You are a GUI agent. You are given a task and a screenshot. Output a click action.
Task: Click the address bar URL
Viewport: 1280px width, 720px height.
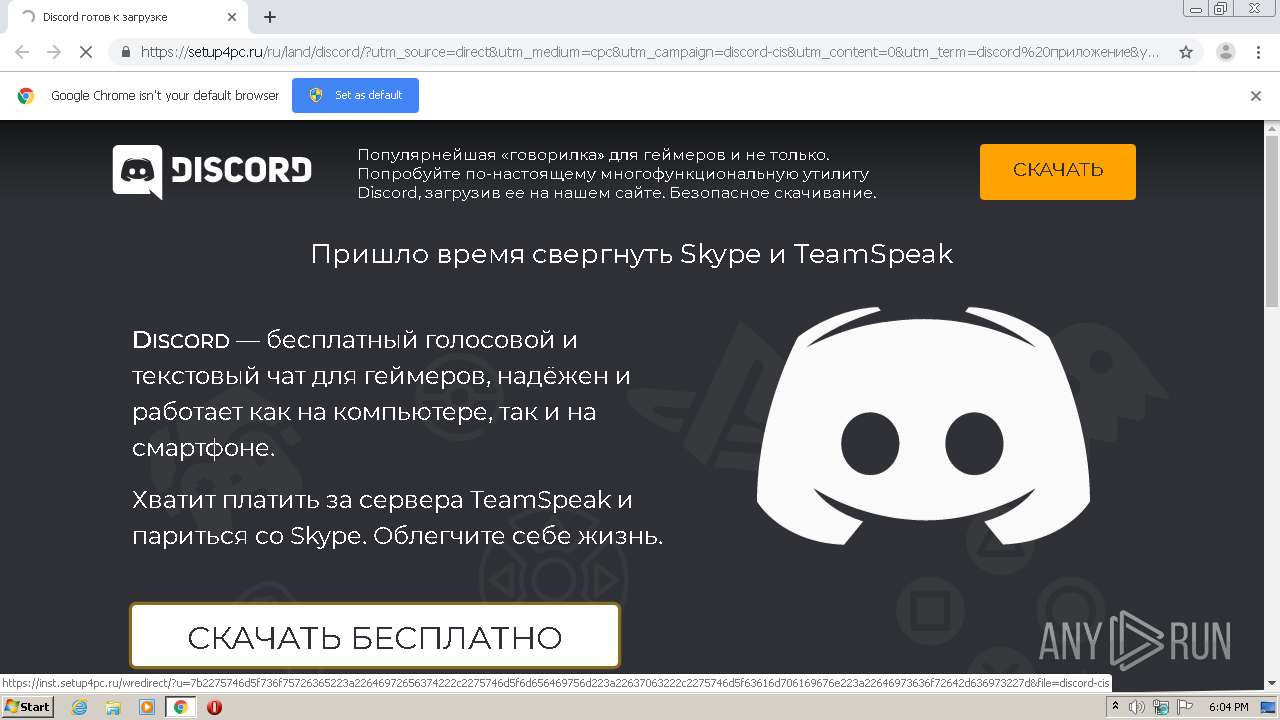click(x=650, y=52)
